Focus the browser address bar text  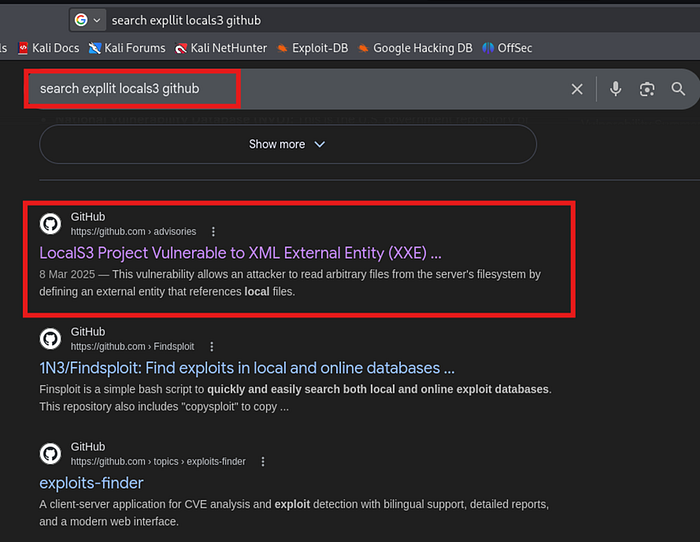click(x=186, y=21)
